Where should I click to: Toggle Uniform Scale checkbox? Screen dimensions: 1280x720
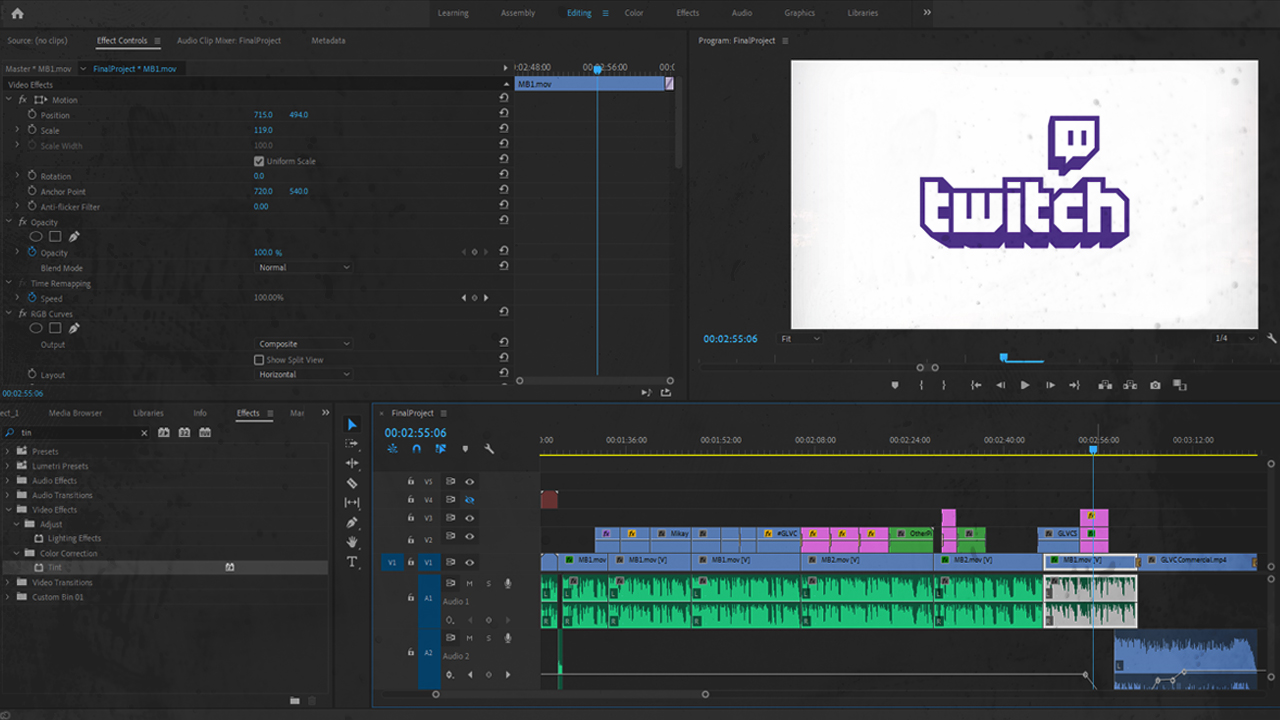pos(259,161)
